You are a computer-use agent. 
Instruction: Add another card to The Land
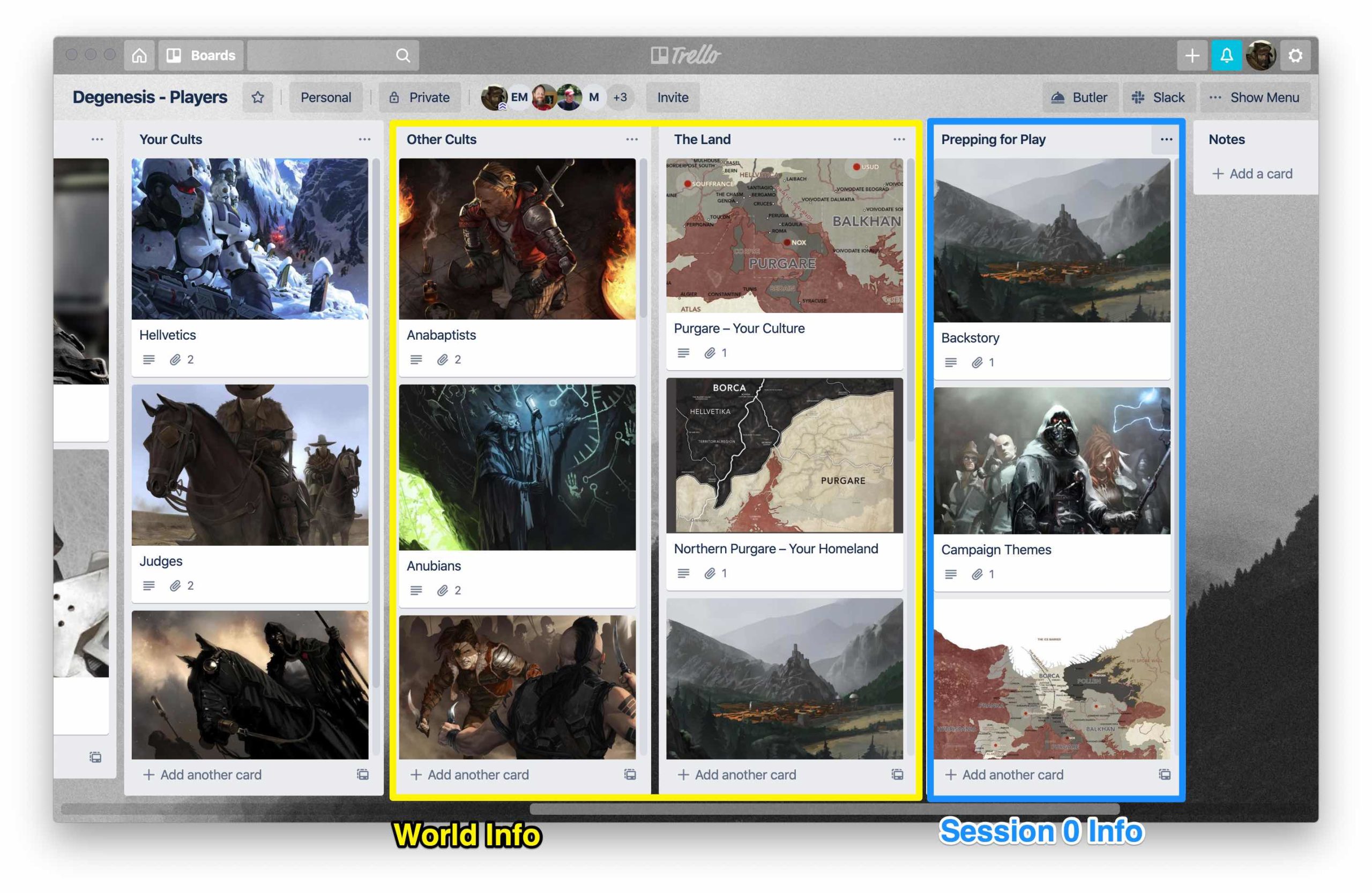click(737, 775)
